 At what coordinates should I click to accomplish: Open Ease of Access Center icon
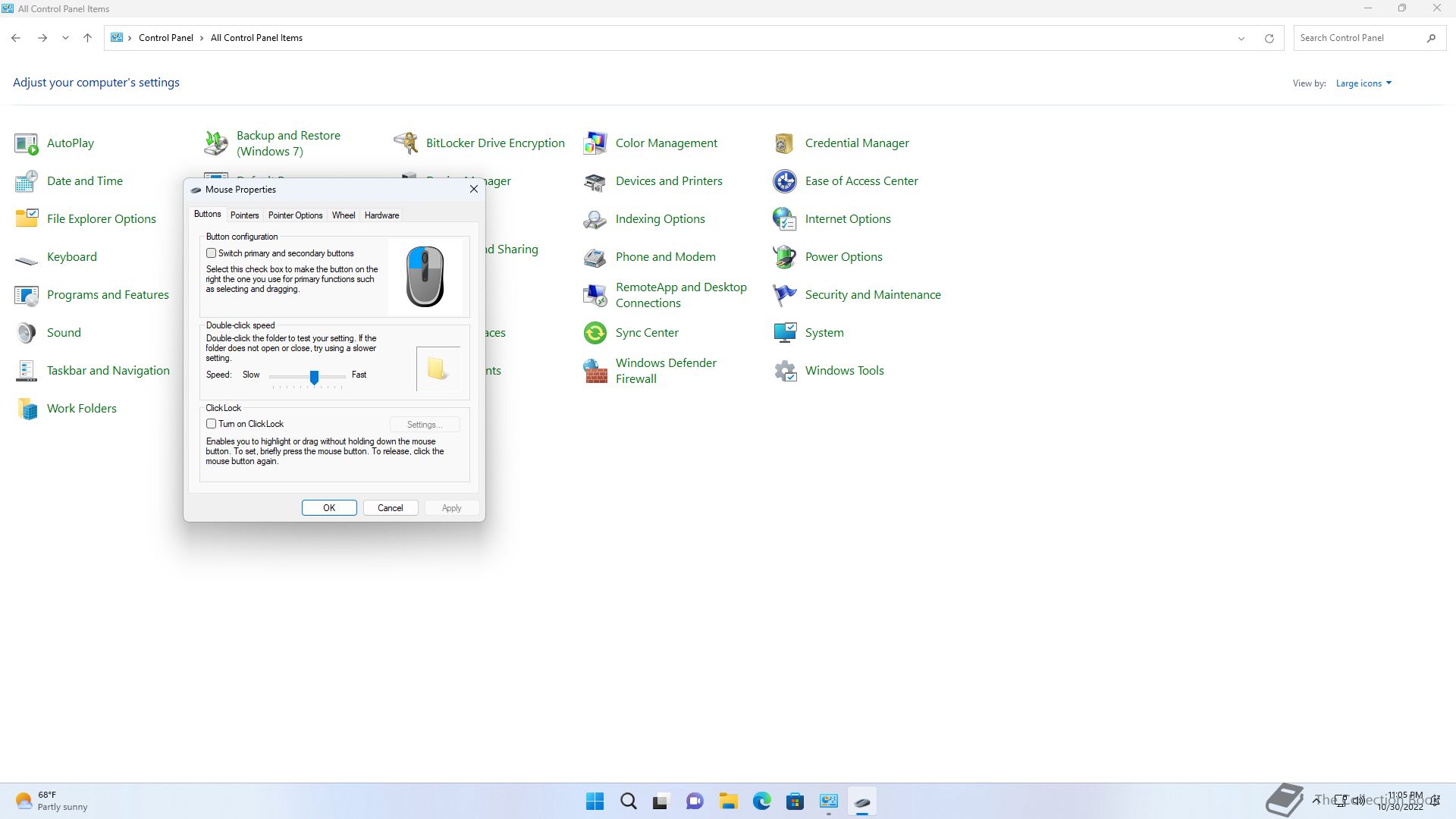point(785,181)
